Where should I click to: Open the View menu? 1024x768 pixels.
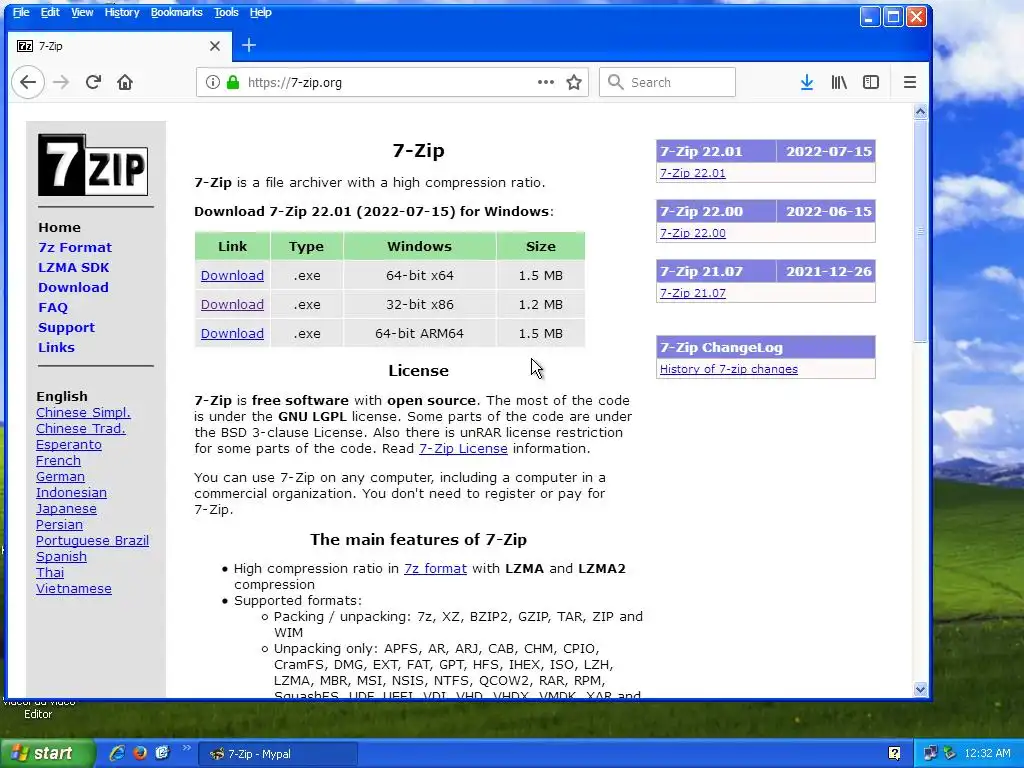pyautogui.click(x=82, y=12)
